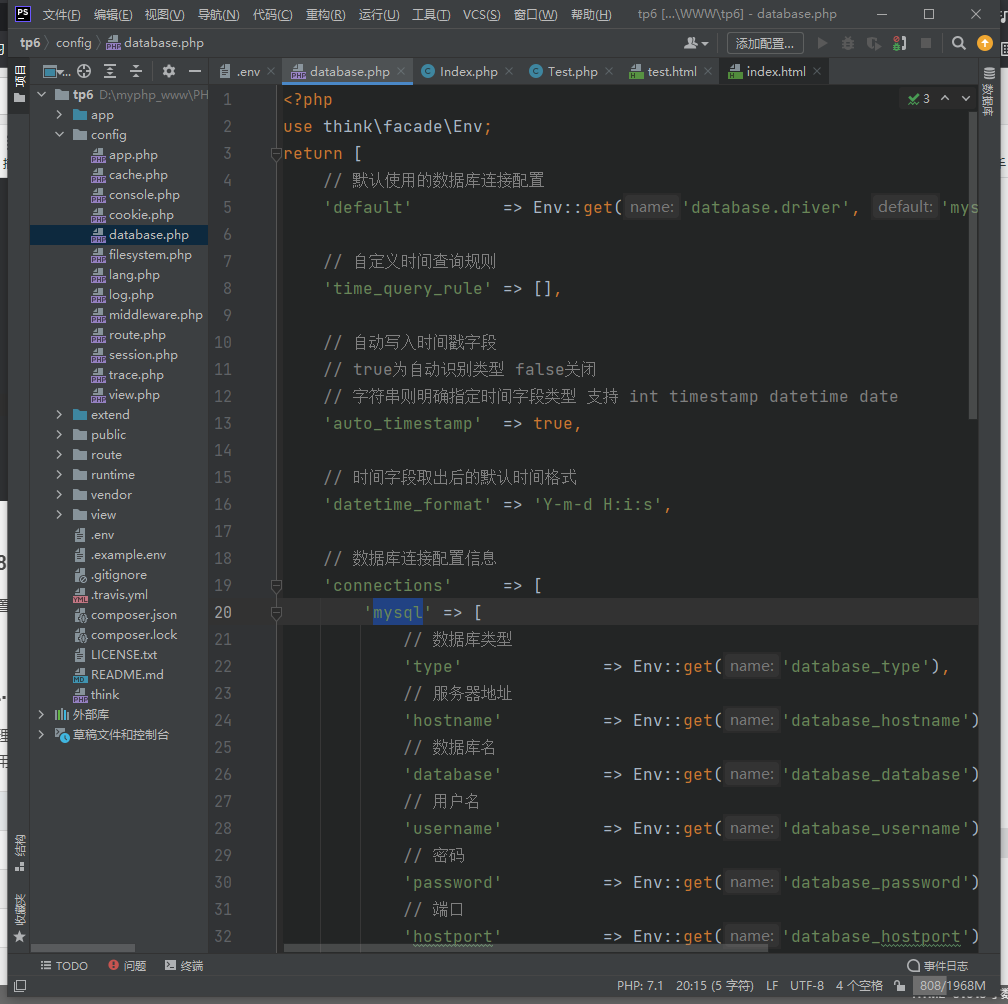Collapse the config folder
The image size is (1008, 1004).
(60, 134)
